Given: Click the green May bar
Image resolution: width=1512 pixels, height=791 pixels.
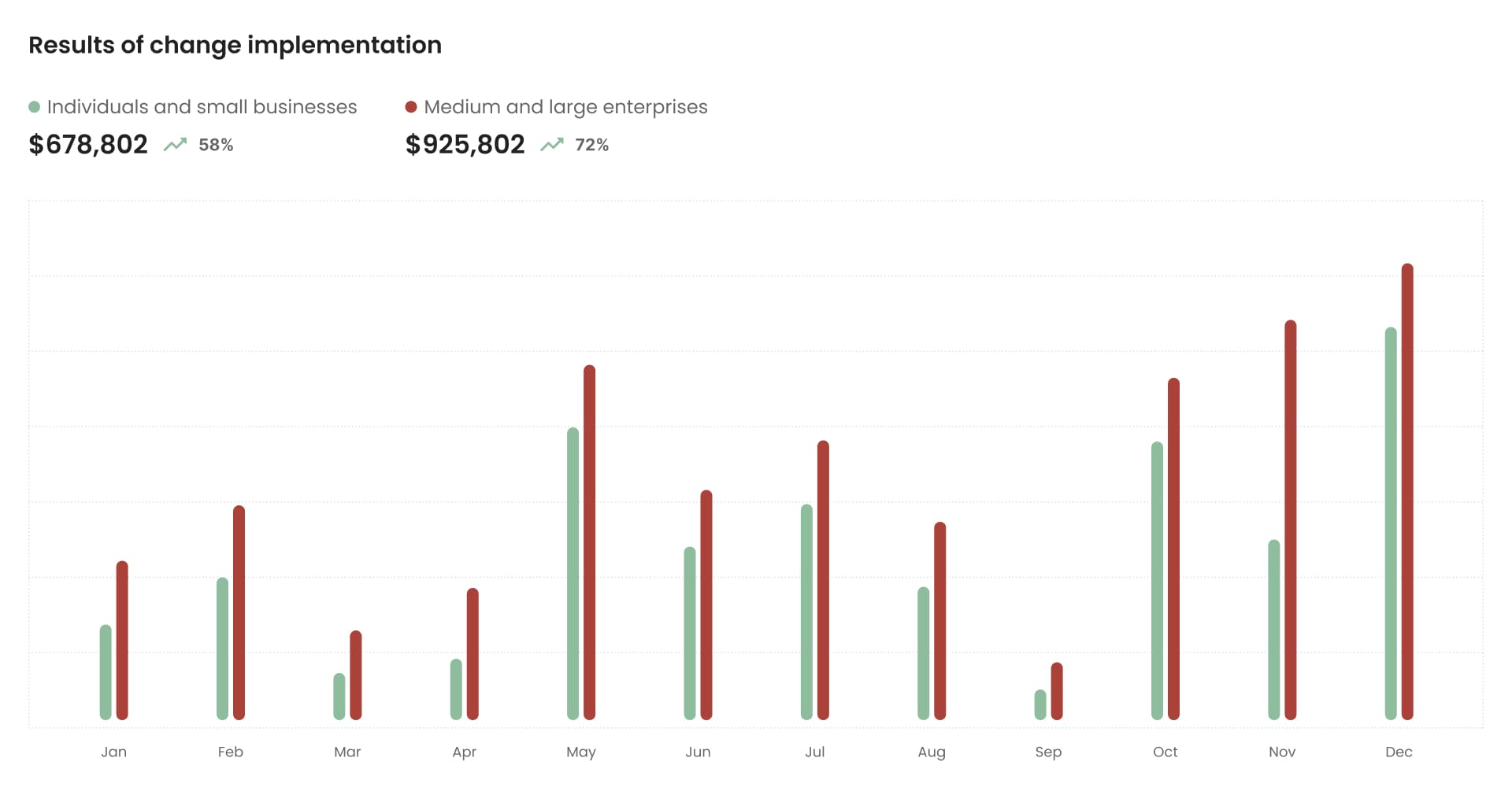Looking at the screenshot, I should (573, 573).
